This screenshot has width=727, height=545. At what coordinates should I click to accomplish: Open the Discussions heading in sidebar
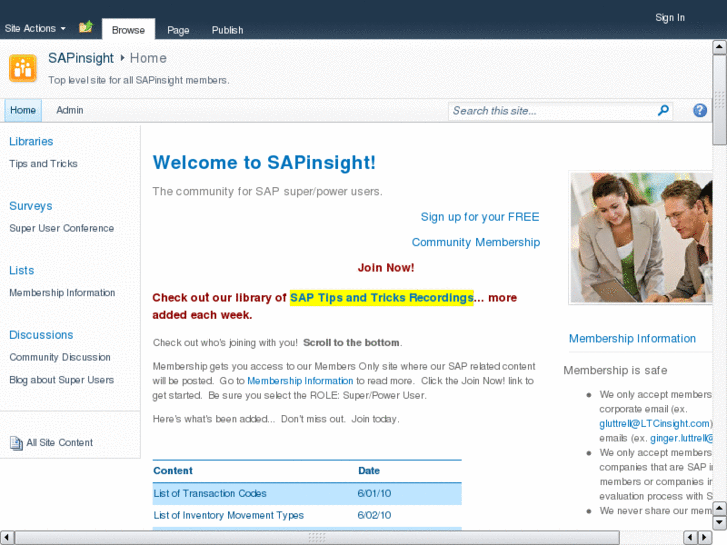click(x=41, y=335)
